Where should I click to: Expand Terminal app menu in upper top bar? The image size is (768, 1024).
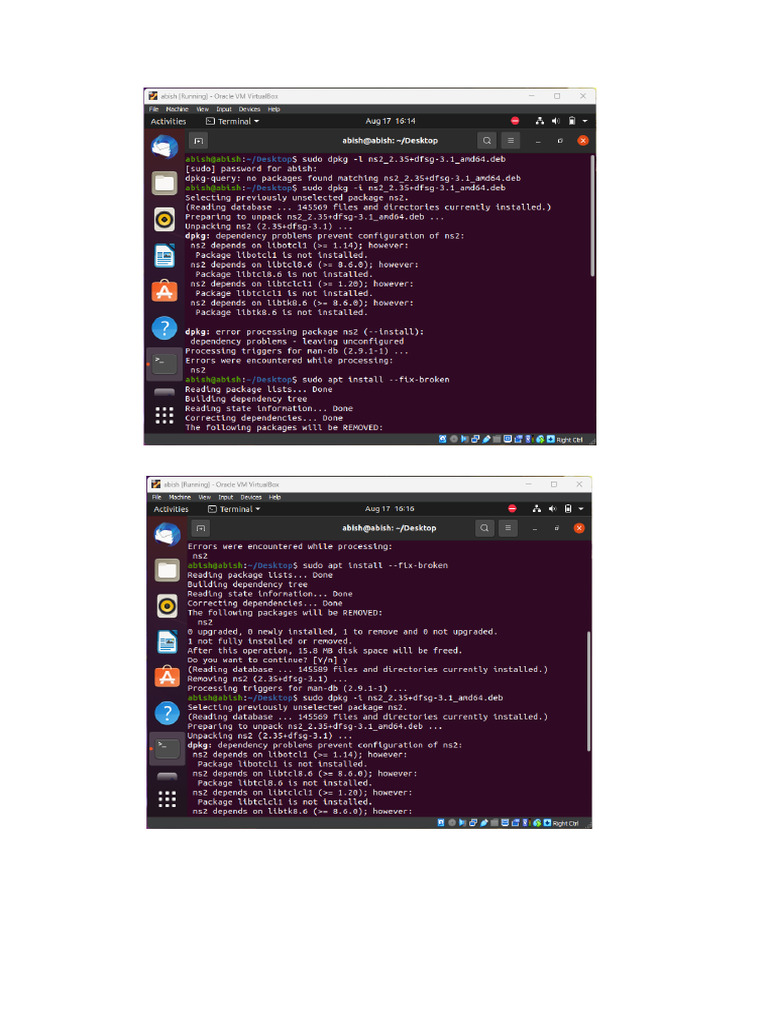(232, 121)
